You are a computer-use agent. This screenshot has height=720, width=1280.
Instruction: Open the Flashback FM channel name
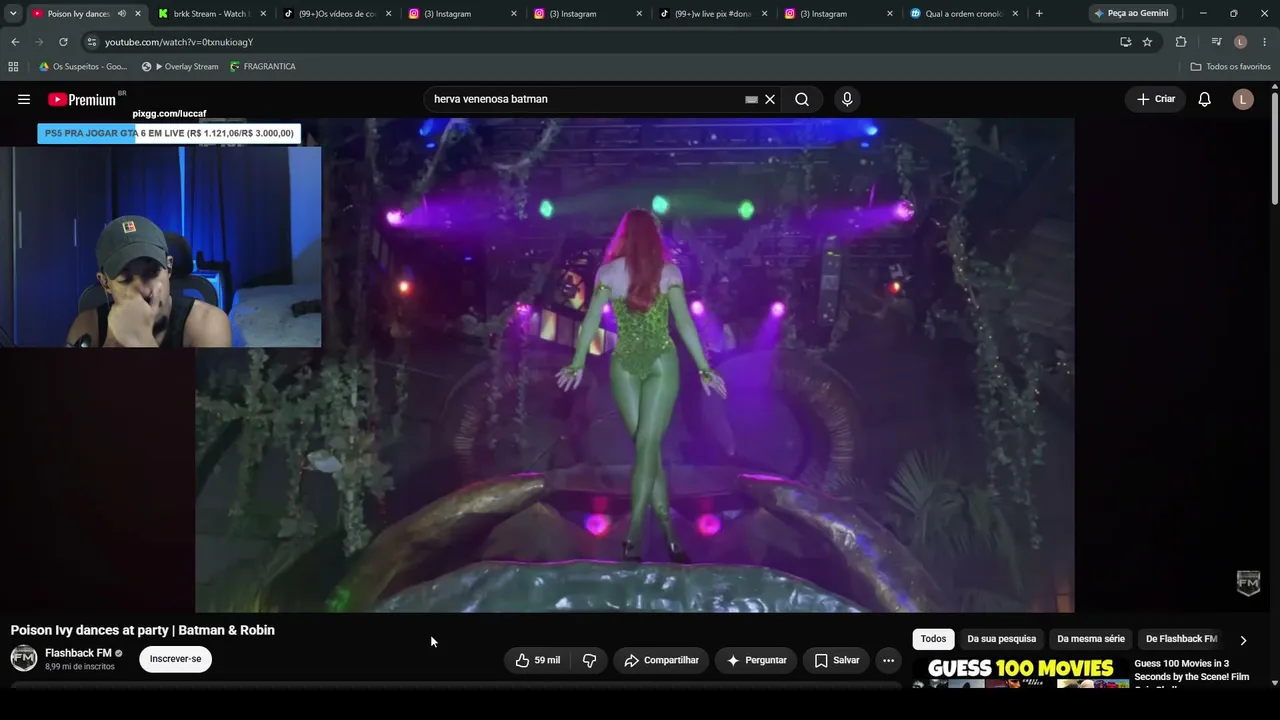78,653
